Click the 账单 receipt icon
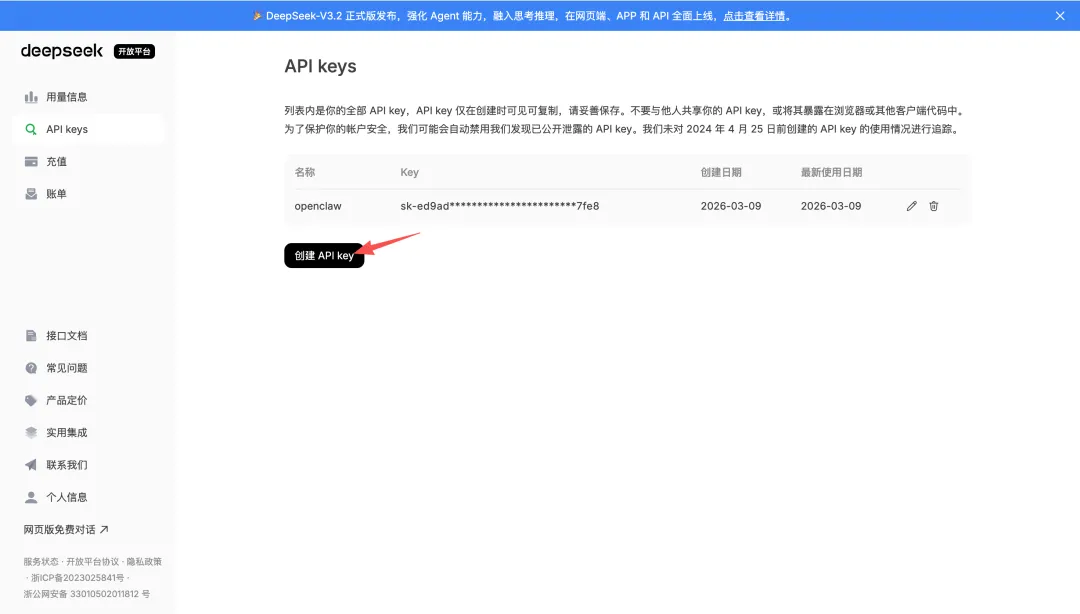The height and width of the screenshot is (614, 1080). tap(31, 194)
